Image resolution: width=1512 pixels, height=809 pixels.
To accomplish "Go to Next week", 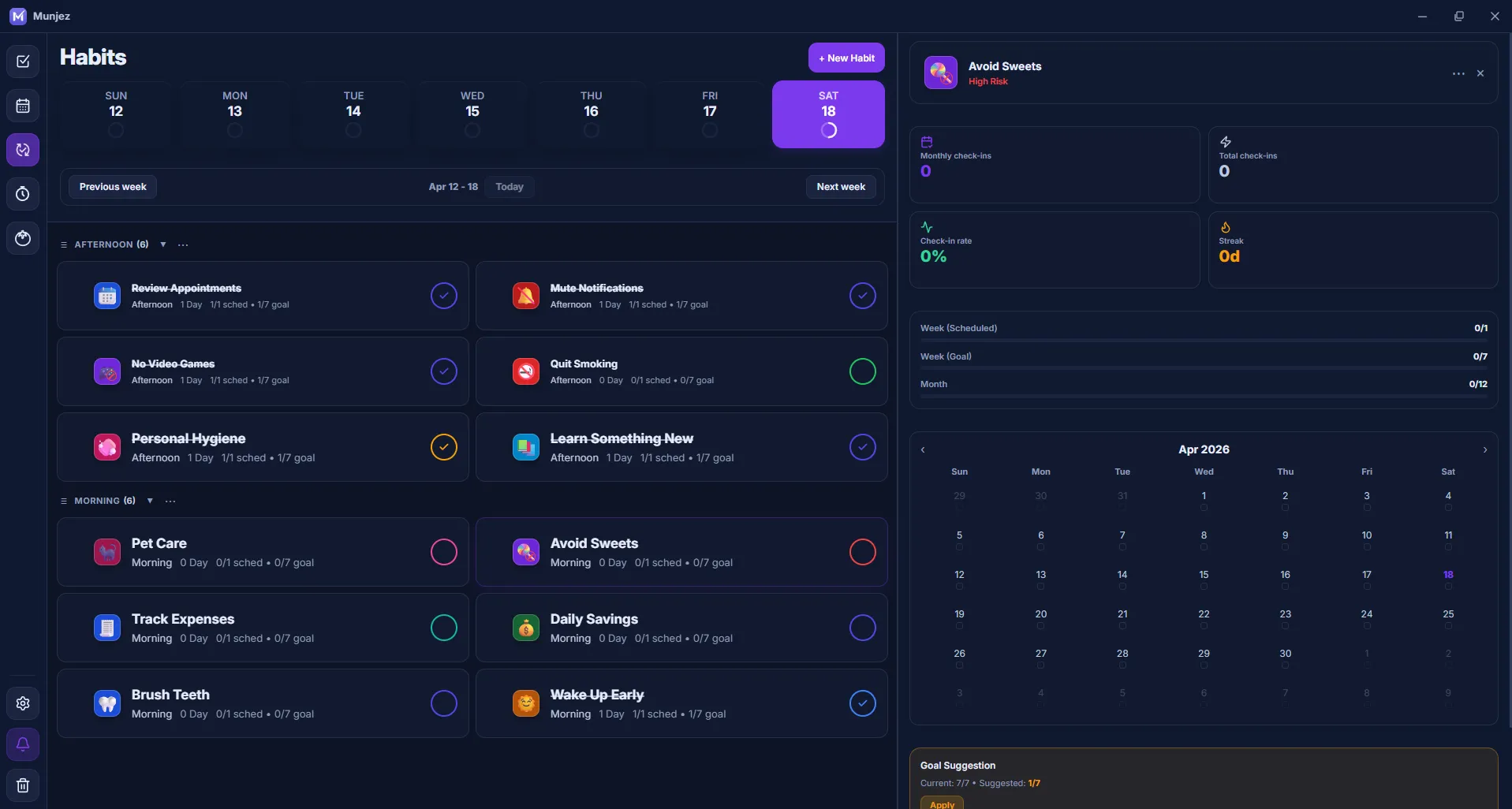I will (841, 187).
